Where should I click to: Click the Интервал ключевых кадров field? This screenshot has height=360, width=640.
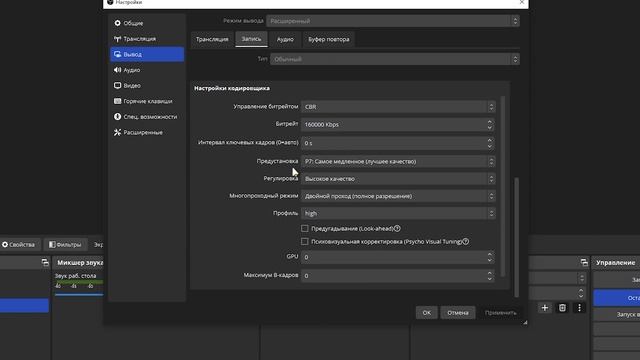(x=398, y=143)
